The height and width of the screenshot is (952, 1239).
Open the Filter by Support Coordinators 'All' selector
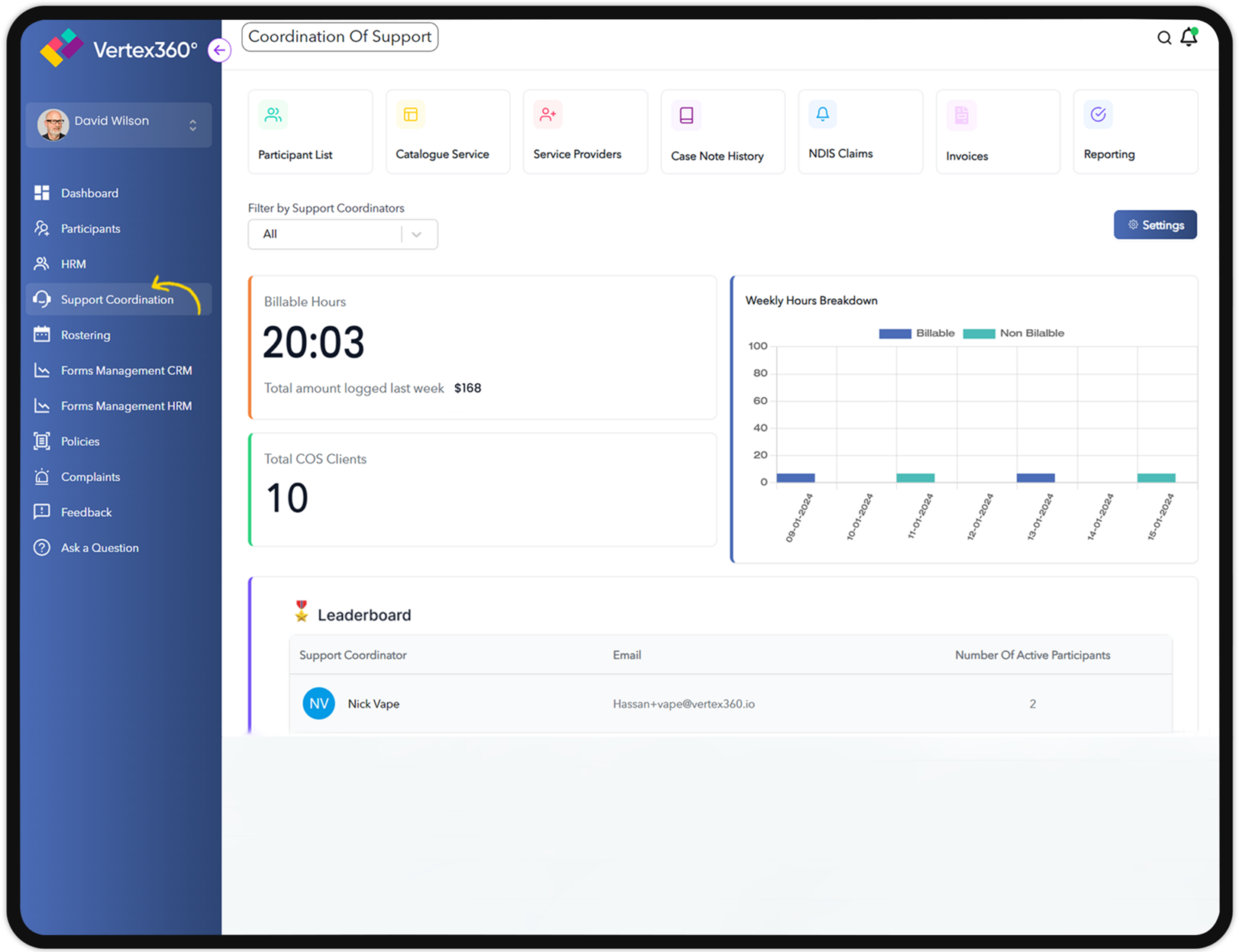tap(342, 234)
